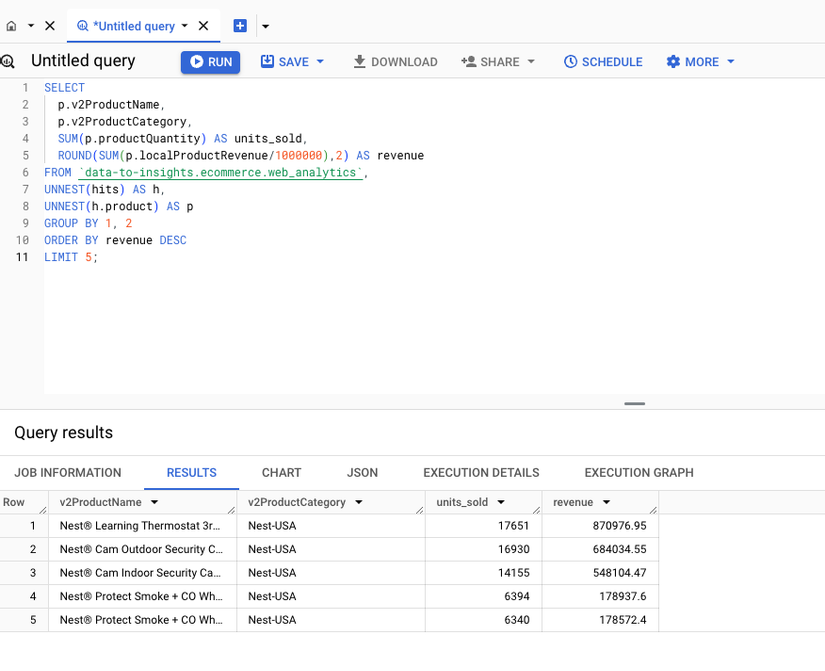Run the SQL query
This screenshot has width=825, height=671.
[x=210, y=62]
